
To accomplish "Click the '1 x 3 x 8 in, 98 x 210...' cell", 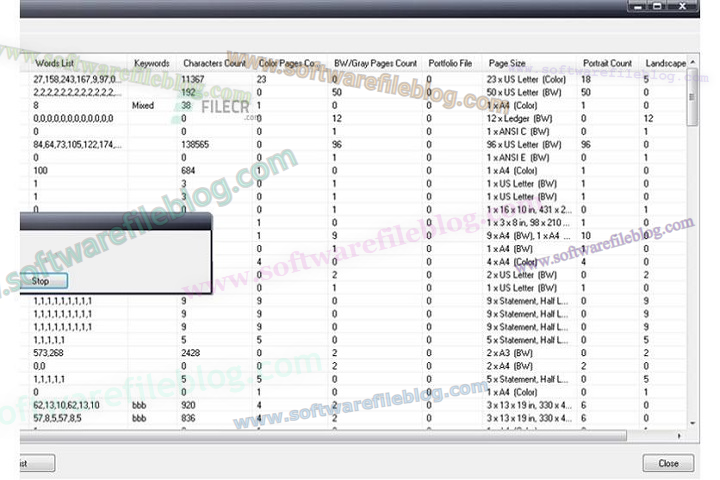I will tap(528, 223).
